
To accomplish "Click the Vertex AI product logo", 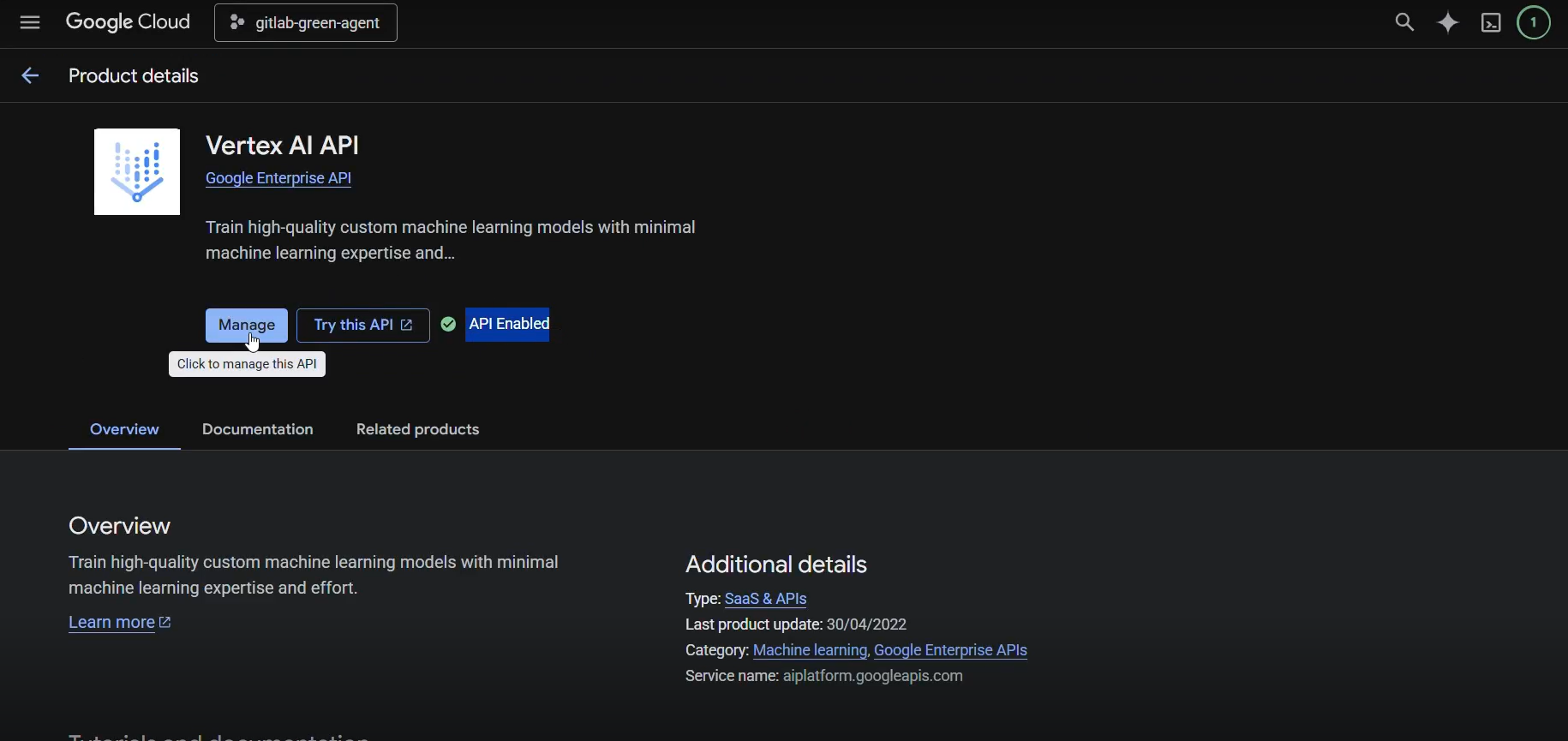I will pos(137,172).
